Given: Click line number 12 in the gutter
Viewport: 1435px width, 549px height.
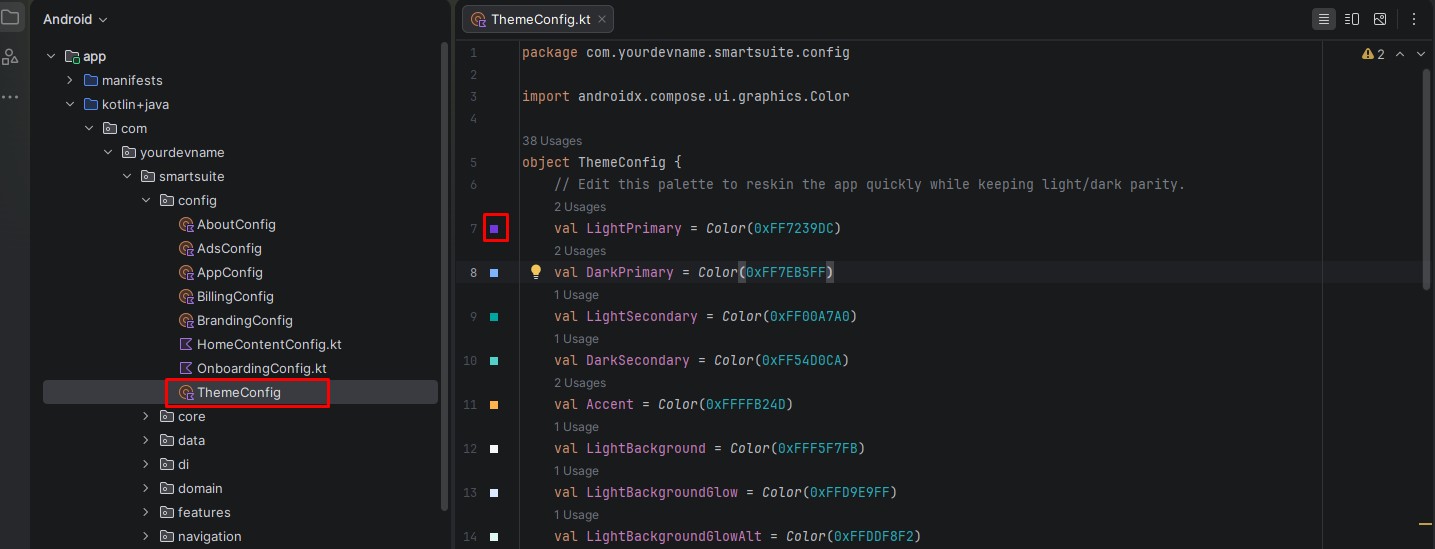Looking at the screenshot, I should [470, 449].
